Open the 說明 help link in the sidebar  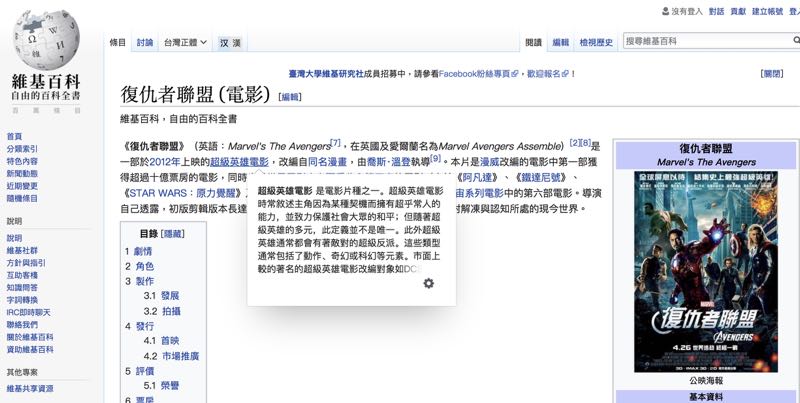click(14, 238)
